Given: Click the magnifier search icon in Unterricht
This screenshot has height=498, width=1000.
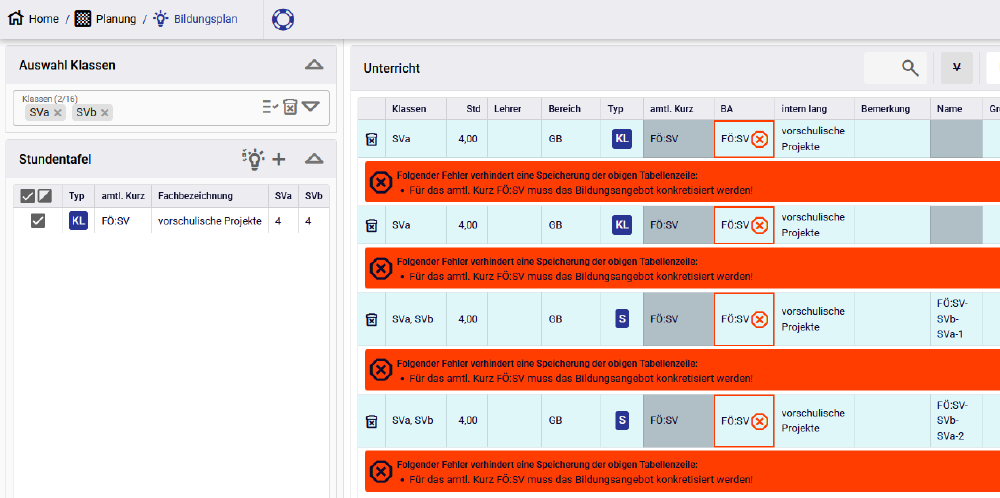Looking at the screenshot, I should click(909, 68).
